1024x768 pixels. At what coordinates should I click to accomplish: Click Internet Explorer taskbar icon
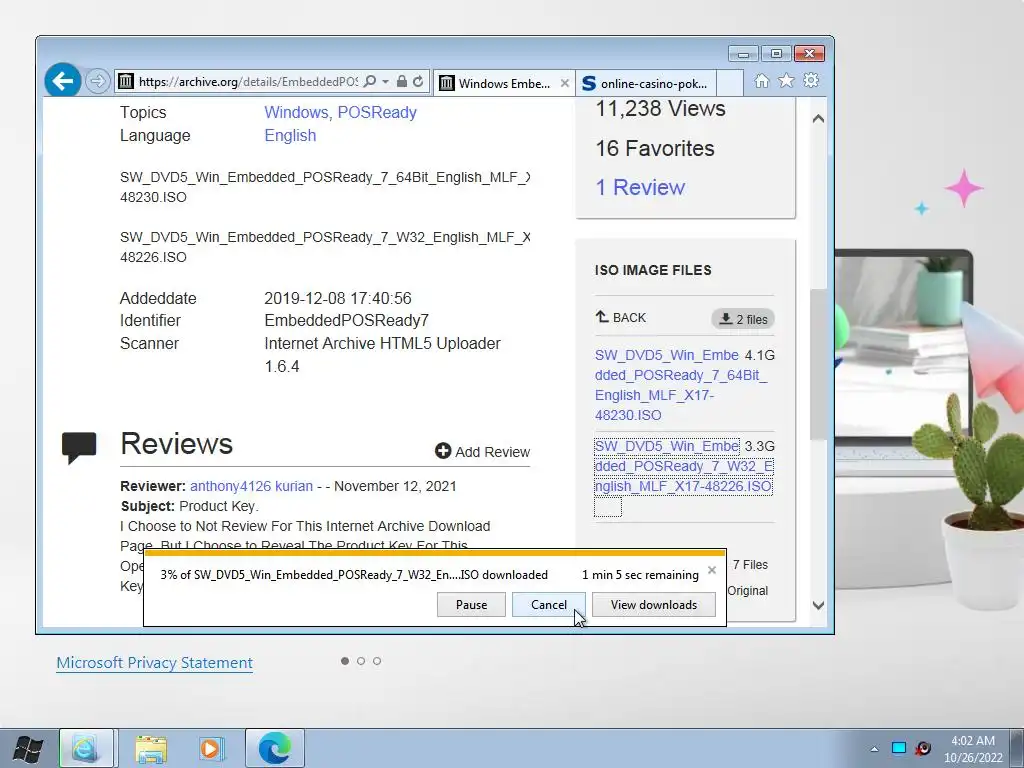tap(87, 748)
